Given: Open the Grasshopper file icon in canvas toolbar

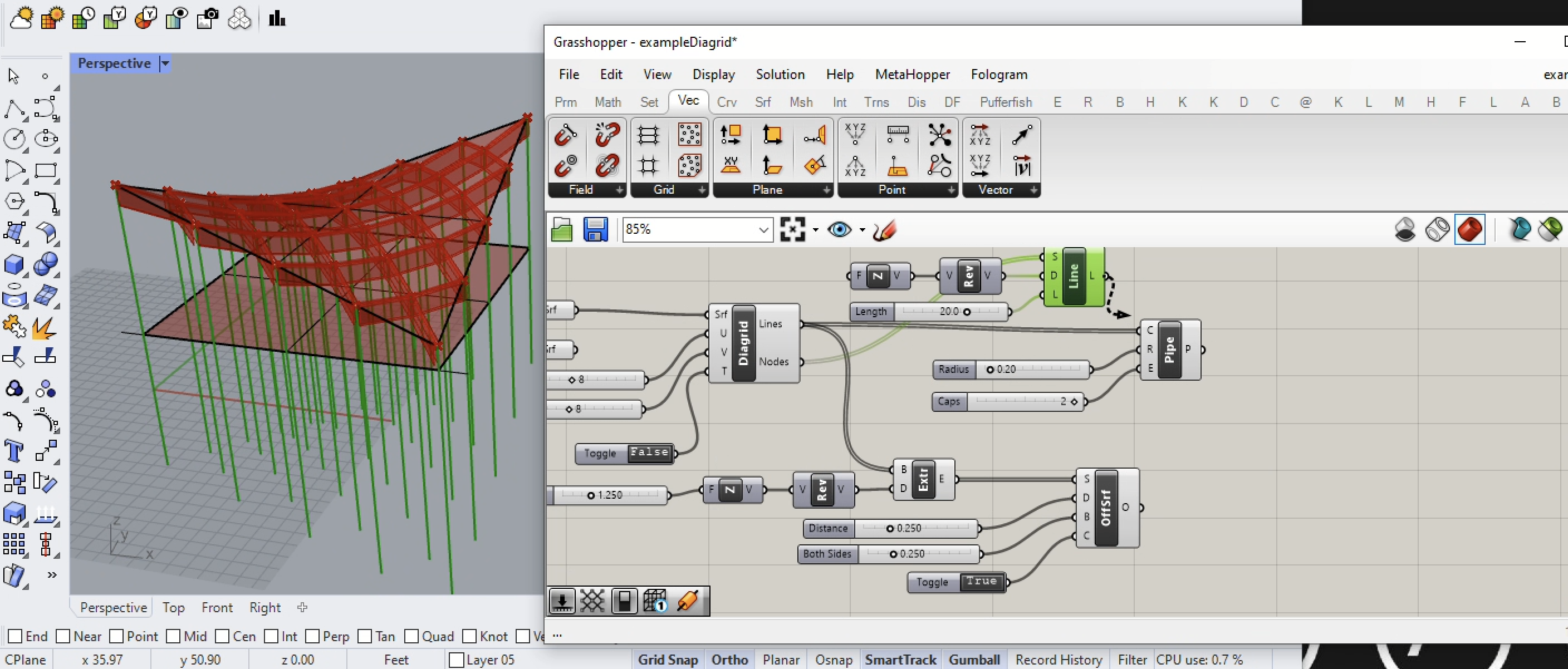Looking at the screenshot, I should click(561, 230).
